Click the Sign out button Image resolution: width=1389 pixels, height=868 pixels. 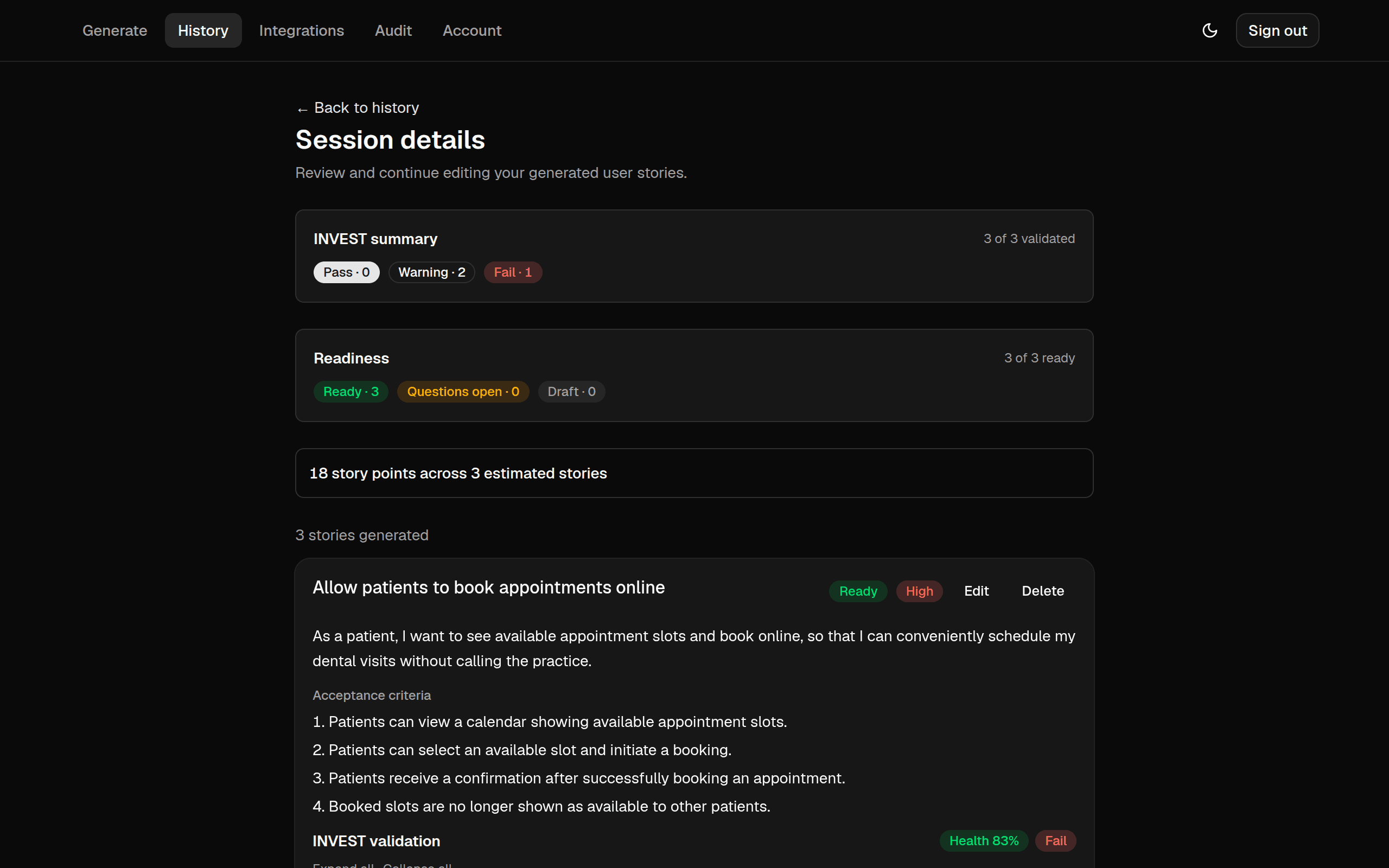pyautogui.click(x=1277, y=30)
